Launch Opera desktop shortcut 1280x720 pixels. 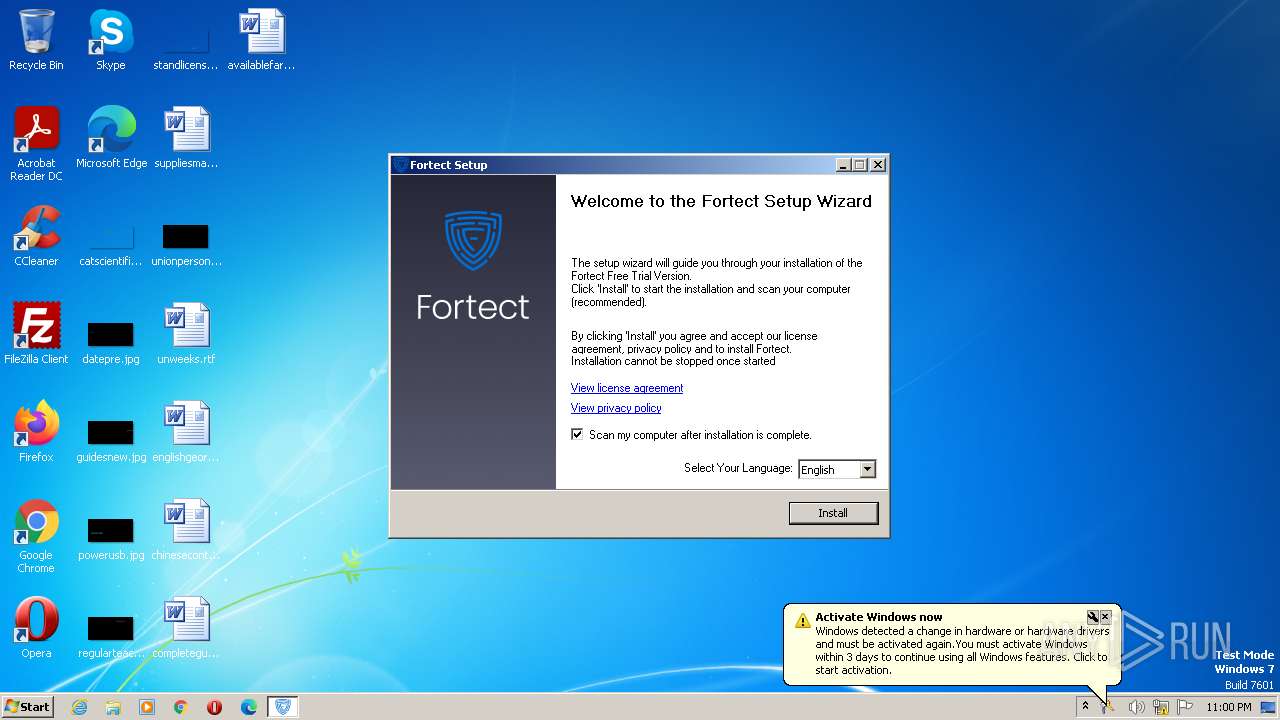point(36,628)
